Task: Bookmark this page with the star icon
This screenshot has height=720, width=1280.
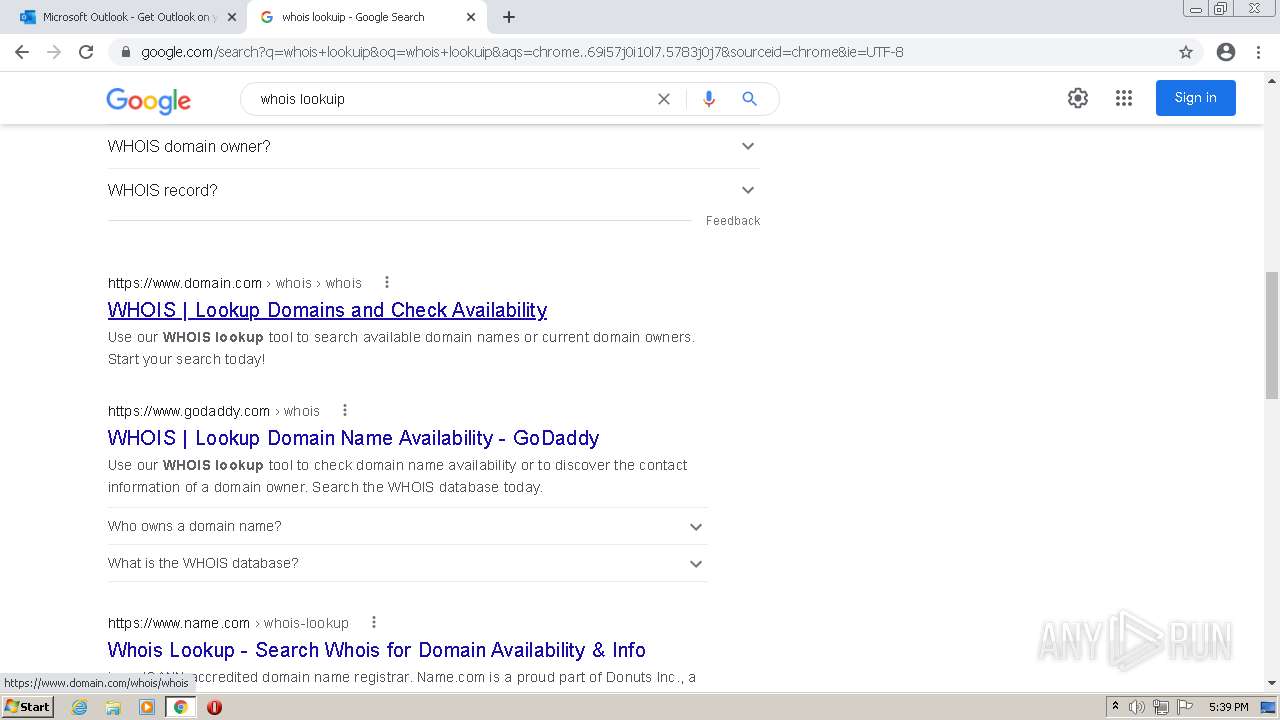Action: [x=1186, y=52]
